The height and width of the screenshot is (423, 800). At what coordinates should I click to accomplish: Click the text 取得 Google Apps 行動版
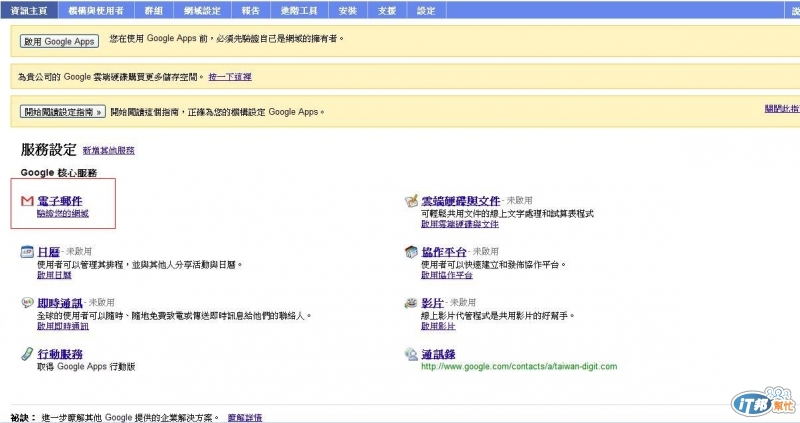[86, 366]
